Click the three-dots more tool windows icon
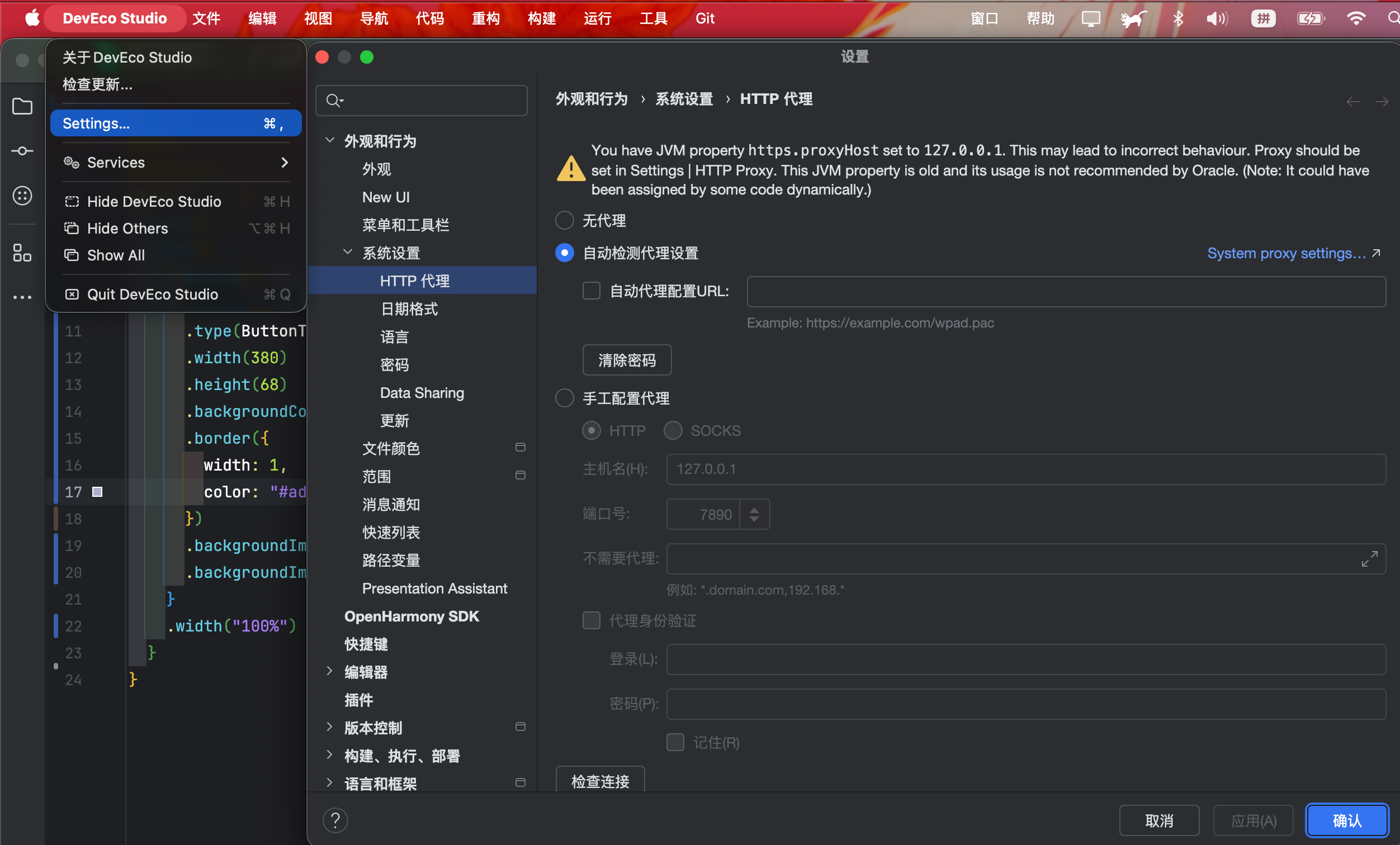The image size is (1400, 845). click(22, 297)
